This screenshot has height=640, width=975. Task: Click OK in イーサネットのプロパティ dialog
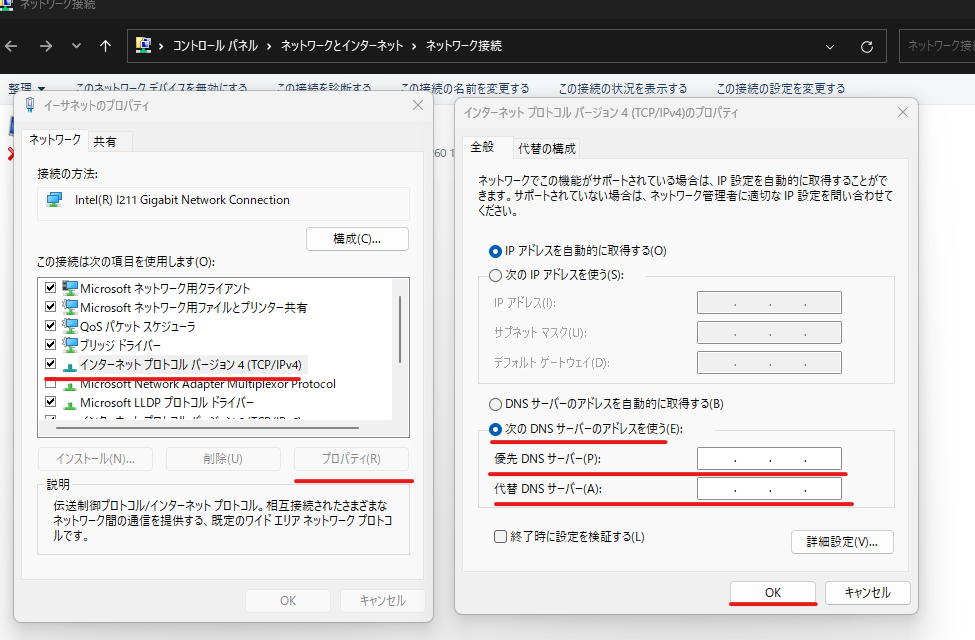tap(288, 601)
